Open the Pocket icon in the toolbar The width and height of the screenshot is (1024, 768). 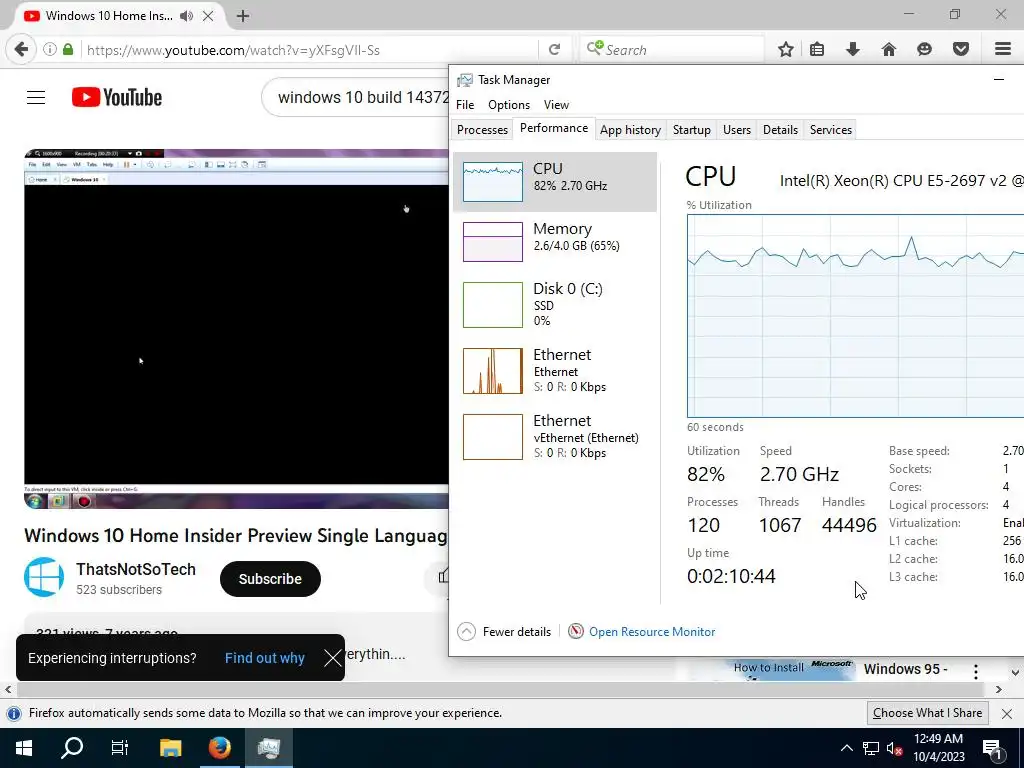961,50
